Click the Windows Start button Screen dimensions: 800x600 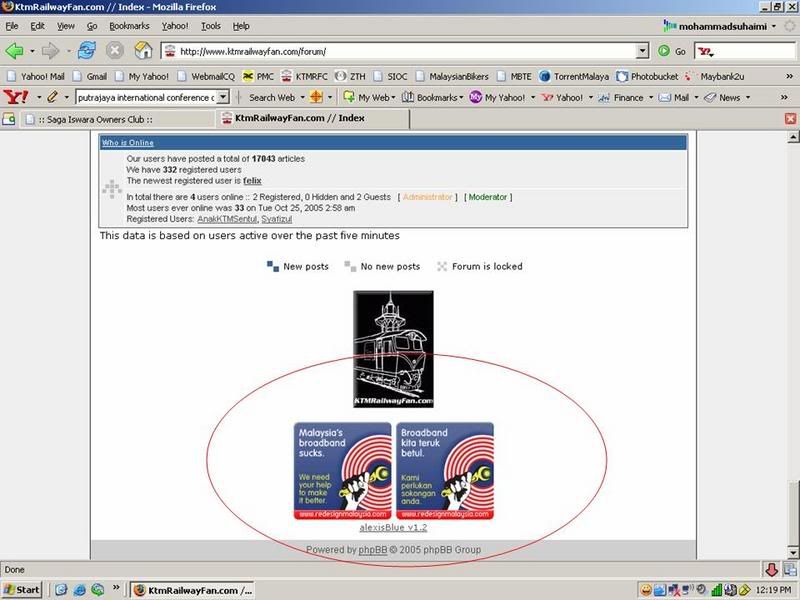coord(21,590)
